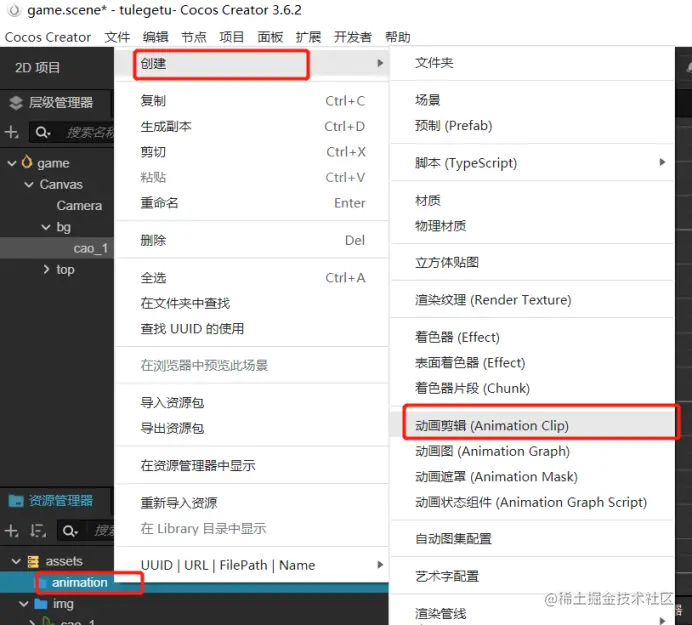Click 重新导入资源 menu entry
692x625 pixels.
click(252, 503)
